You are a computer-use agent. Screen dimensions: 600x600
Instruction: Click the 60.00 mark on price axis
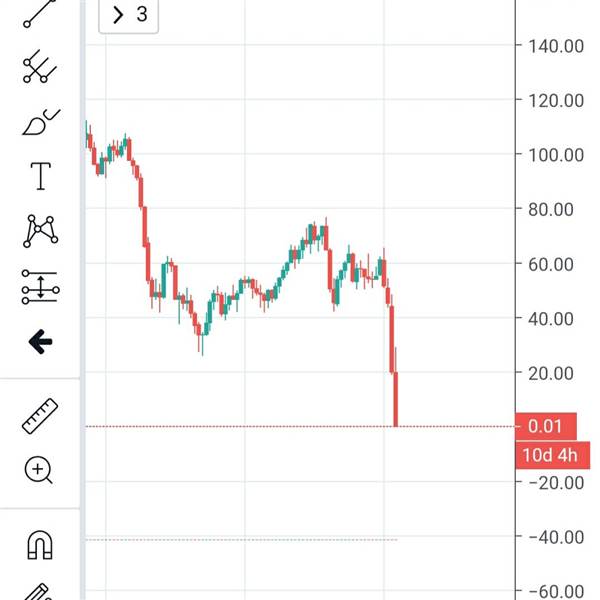pyautogui.click(x=548, y=264)
